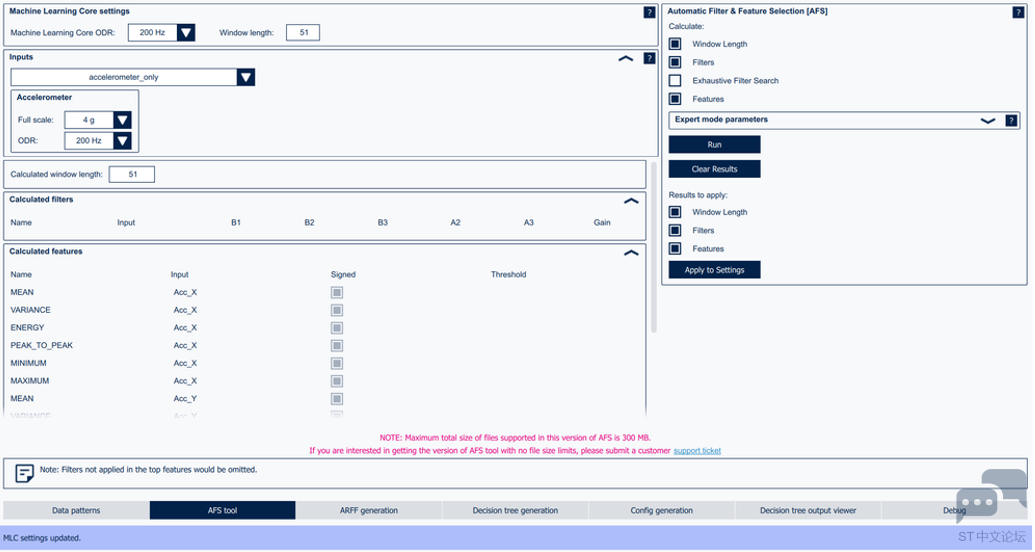This screenshot has height=552, width=1035.
Task: Open Accelerometer Full scale dropdown
Action: pos(122,121)
